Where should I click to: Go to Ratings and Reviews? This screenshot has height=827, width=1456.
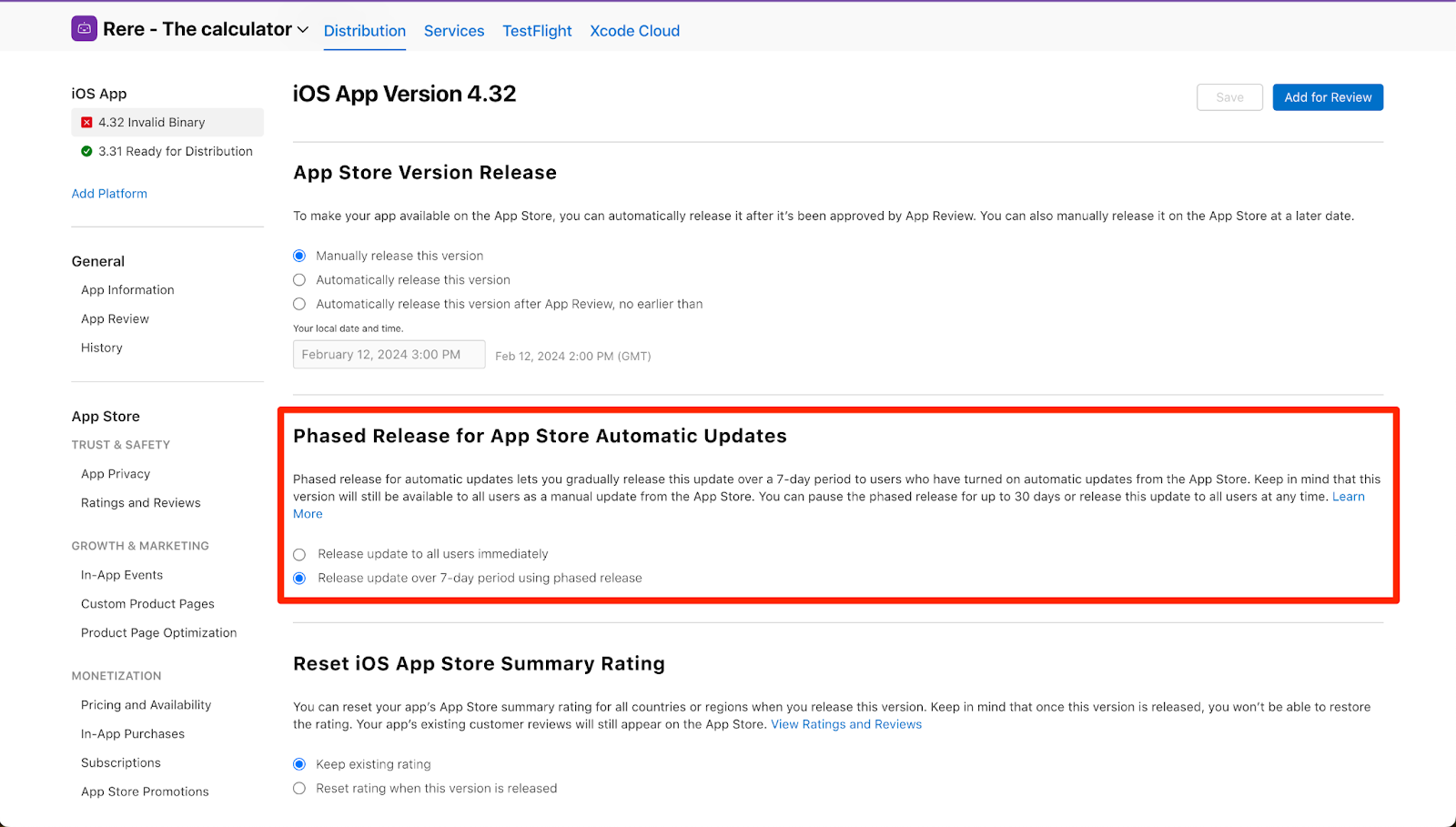coord(140,502)
